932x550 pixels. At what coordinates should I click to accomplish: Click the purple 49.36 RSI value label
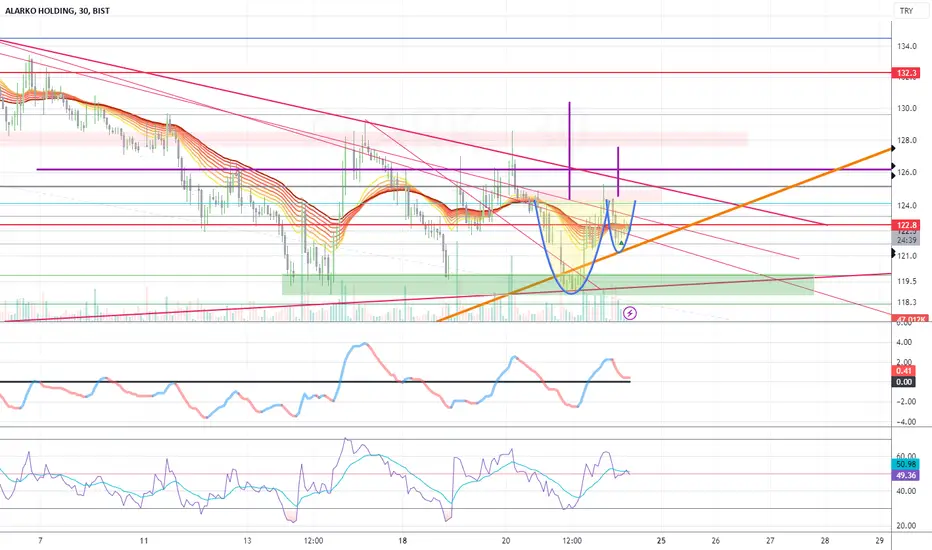coord(906,476)
